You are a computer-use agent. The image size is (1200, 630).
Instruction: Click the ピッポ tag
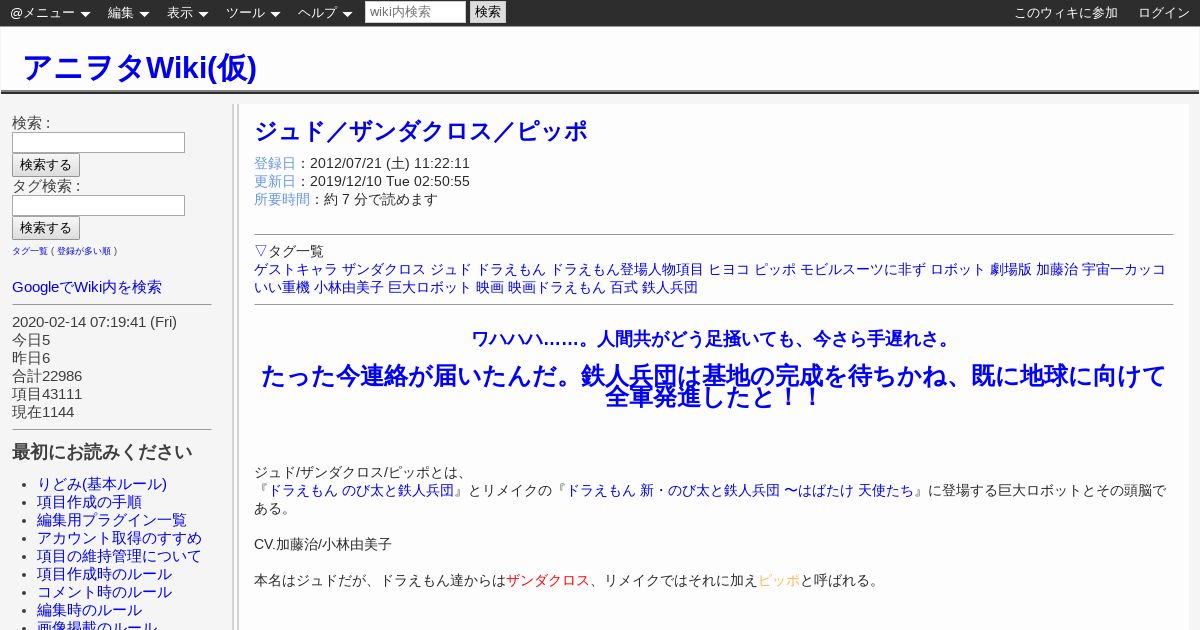pos(775,269)
